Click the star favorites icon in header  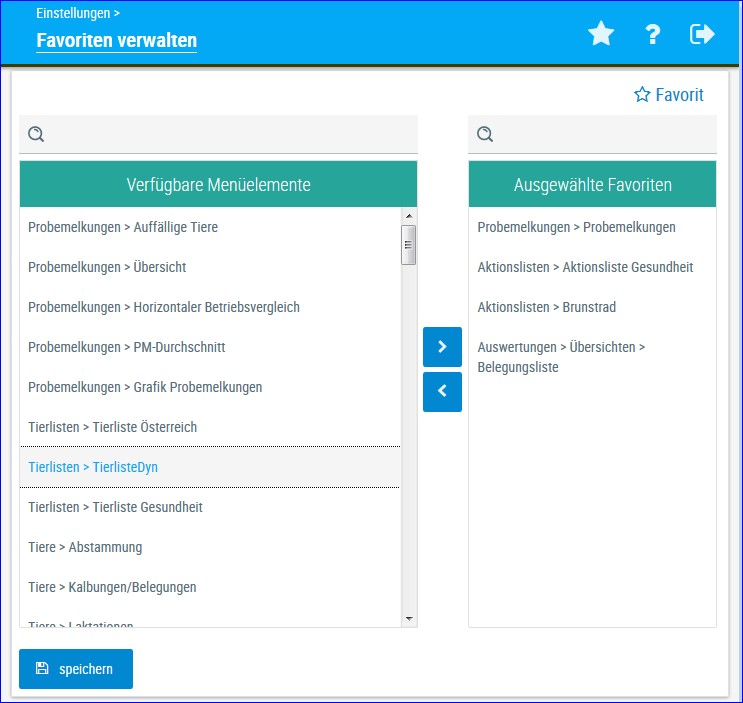(601, 35)
